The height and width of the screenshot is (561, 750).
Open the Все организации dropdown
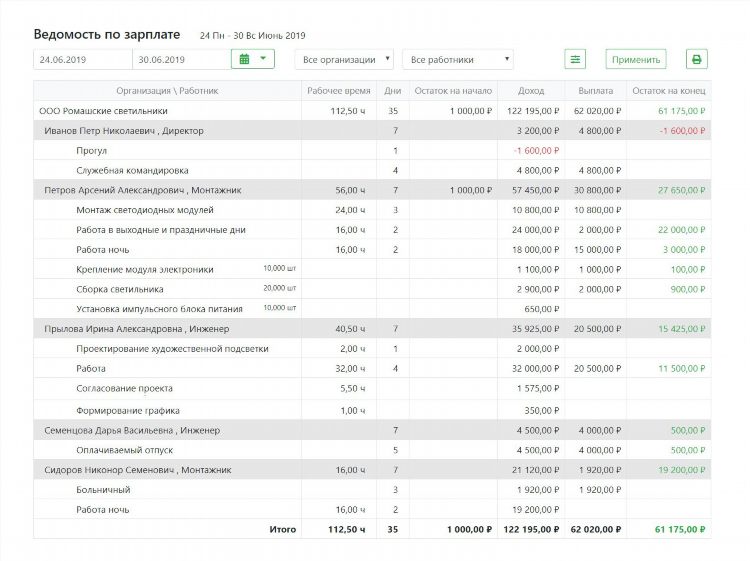[x=344, y=59]
